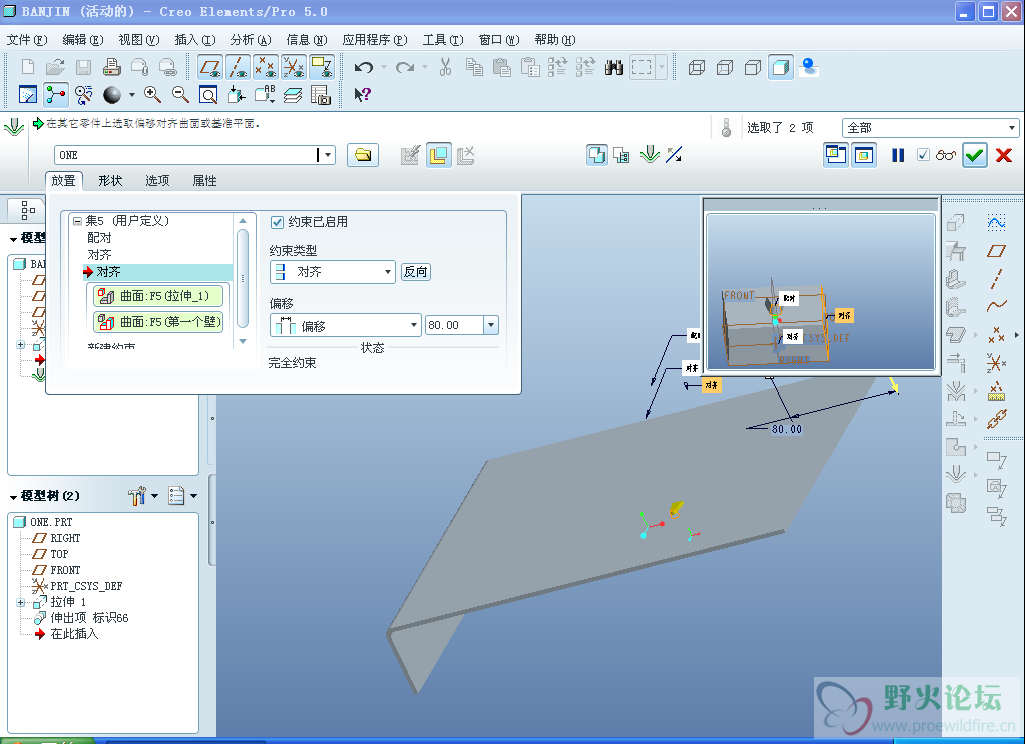Screen dimensions: 1025x744
Task: Toggle show component in assembly window
Action: (864, 155)
